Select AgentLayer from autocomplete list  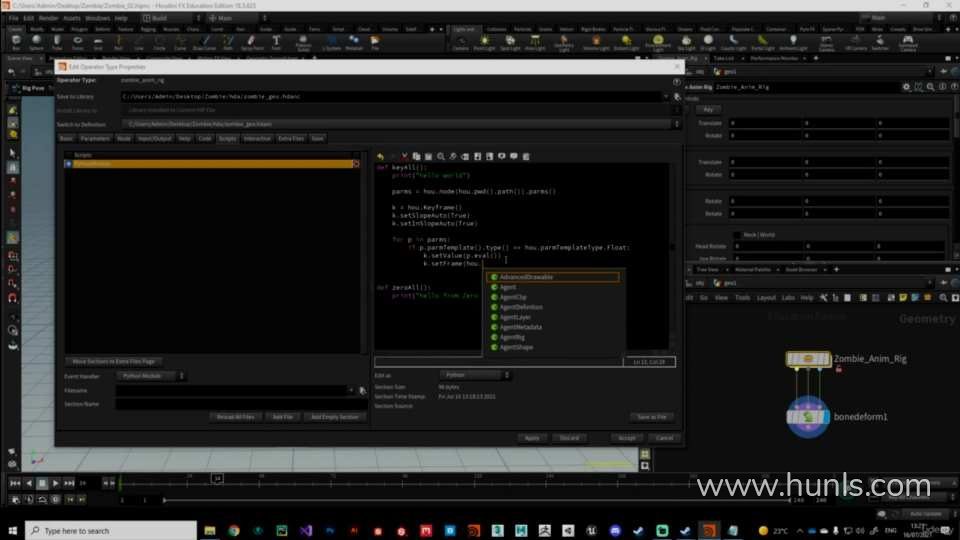553,318
